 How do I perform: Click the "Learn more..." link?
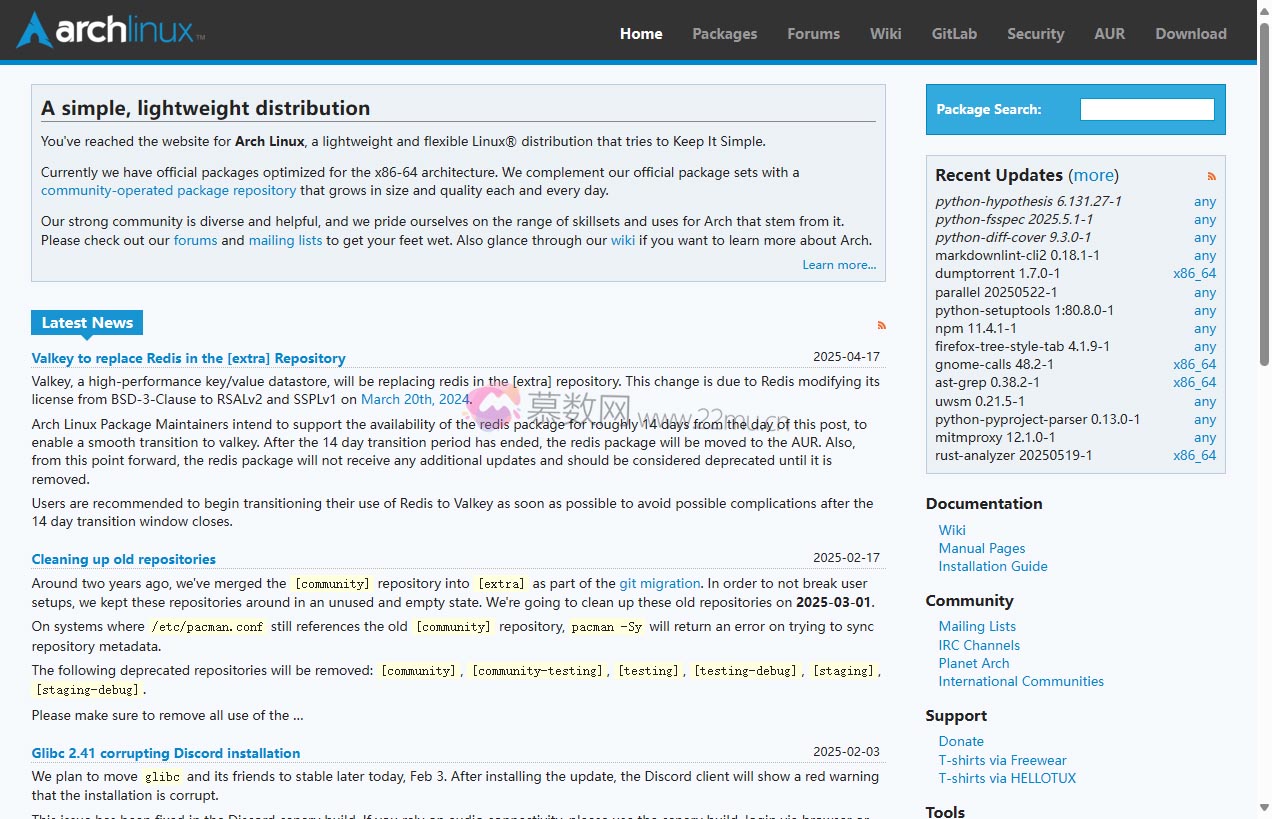pyautogui.click(x=839, y=264)
